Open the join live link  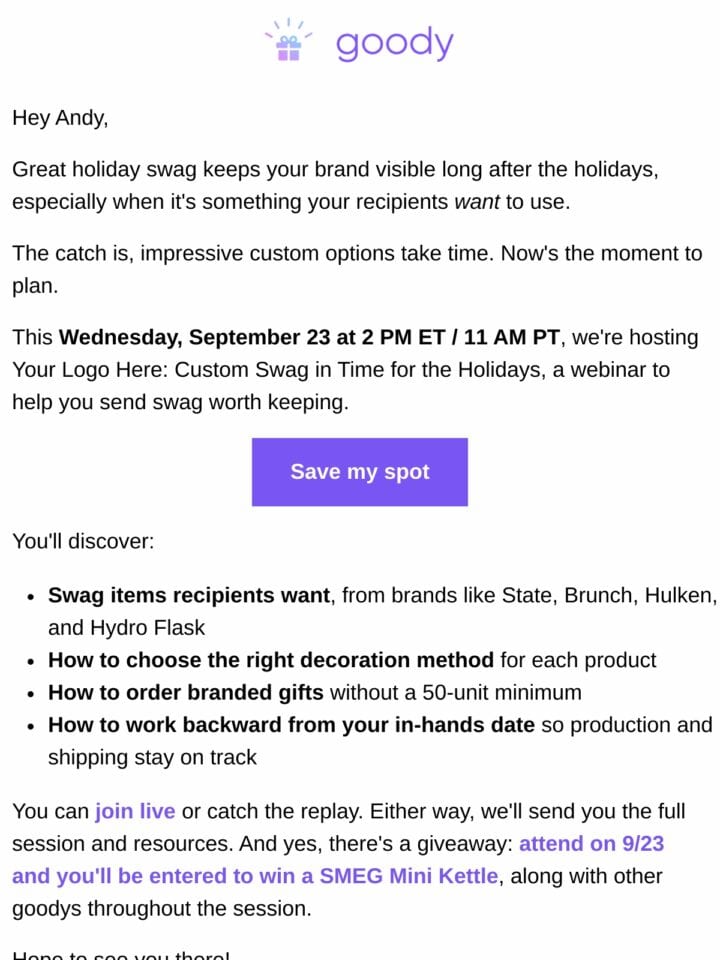135,811
